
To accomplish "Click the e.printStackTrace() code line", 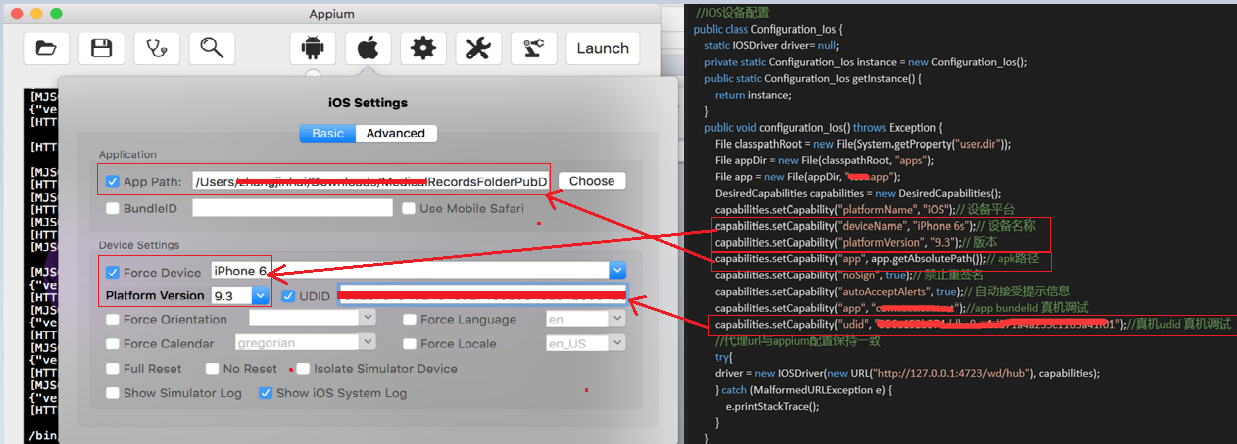I will (772, 406).
